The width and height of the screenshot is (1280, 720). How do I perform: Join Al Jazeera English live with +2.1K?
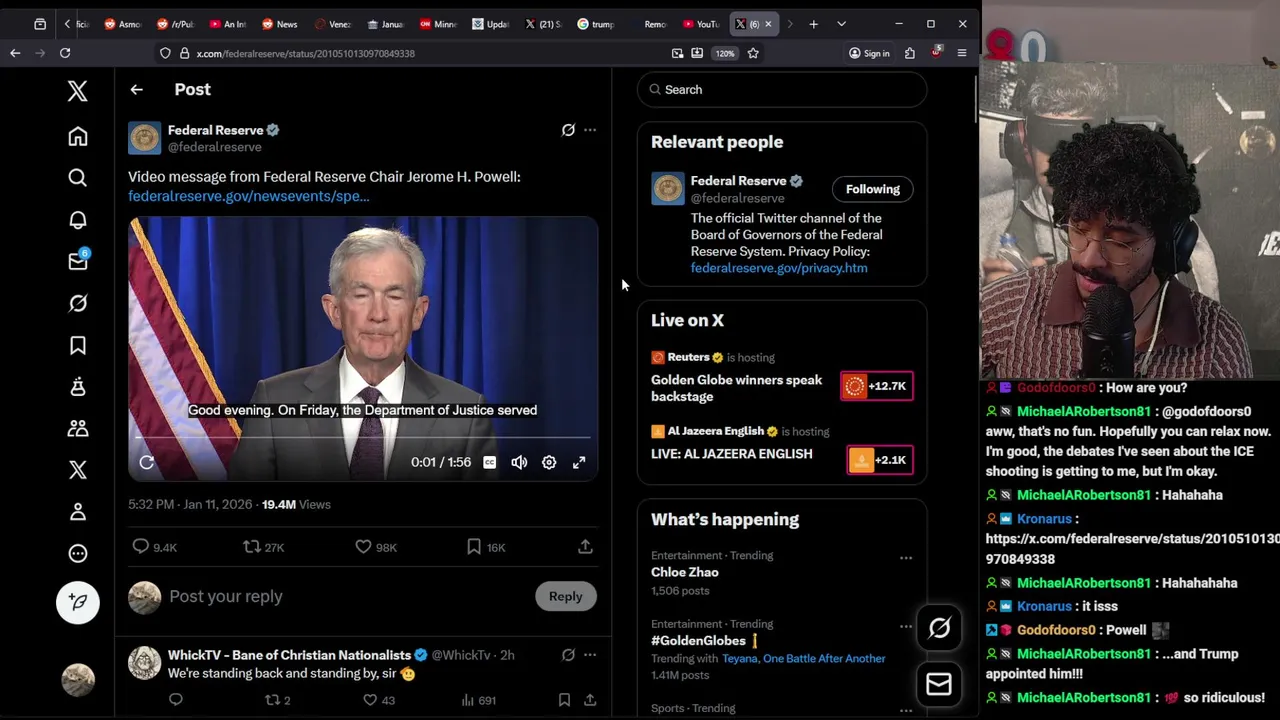tap(880, 460)
